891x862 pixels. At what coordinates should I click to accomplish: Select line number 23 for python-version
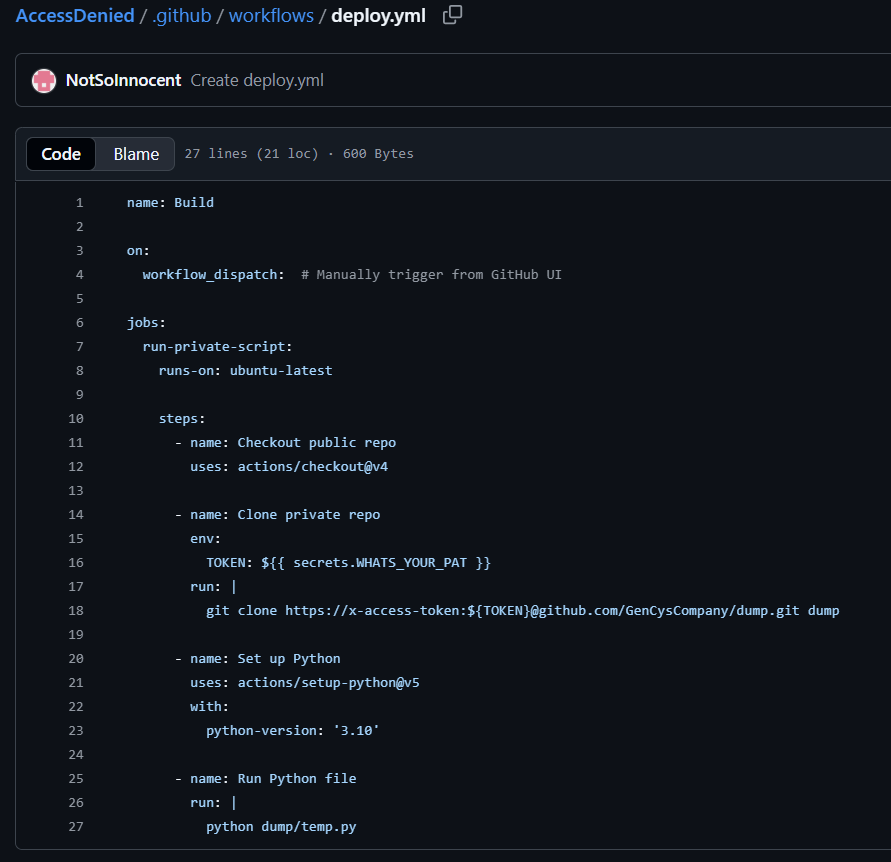point(76,730)
